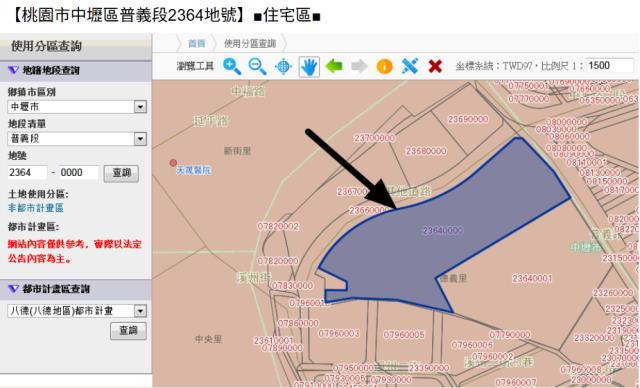This screenshot has width=640, height=388.
Task: Open the 八德(八德地區)都市計畫 dropdown
Action: [x=77, y=311]
